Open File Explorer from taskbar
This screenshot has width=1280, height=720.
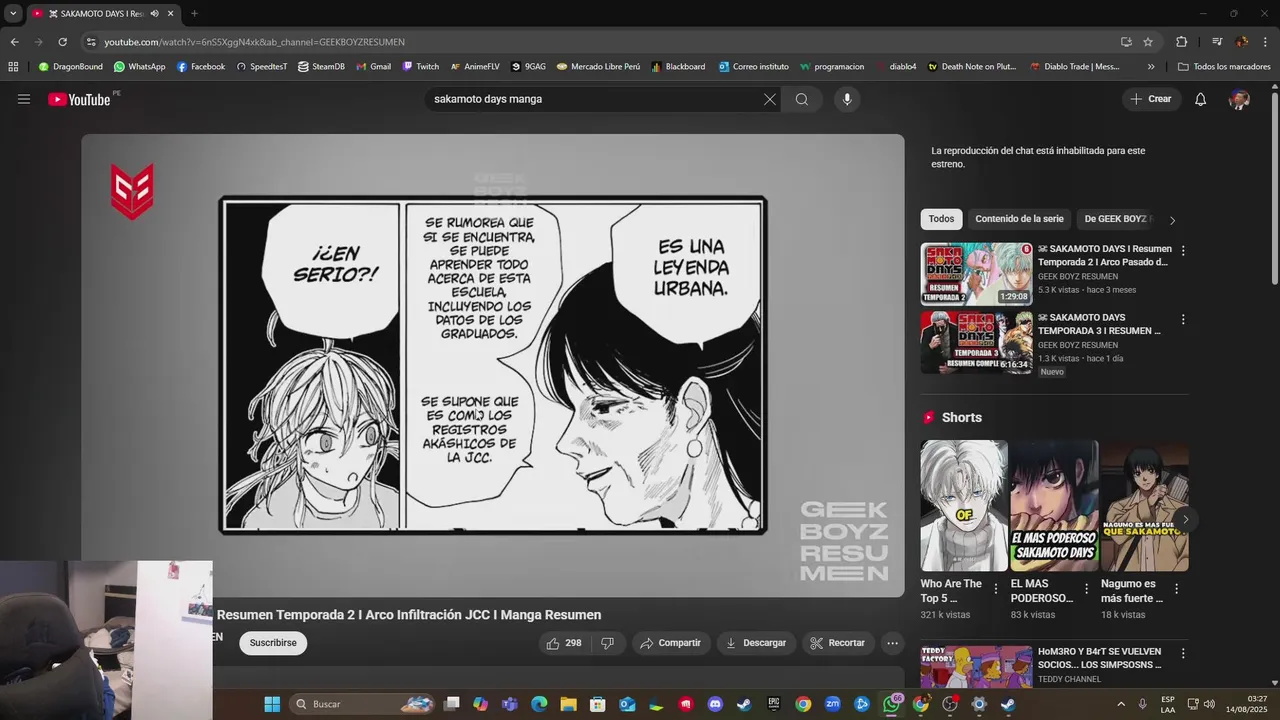click(x=568, y=704)
